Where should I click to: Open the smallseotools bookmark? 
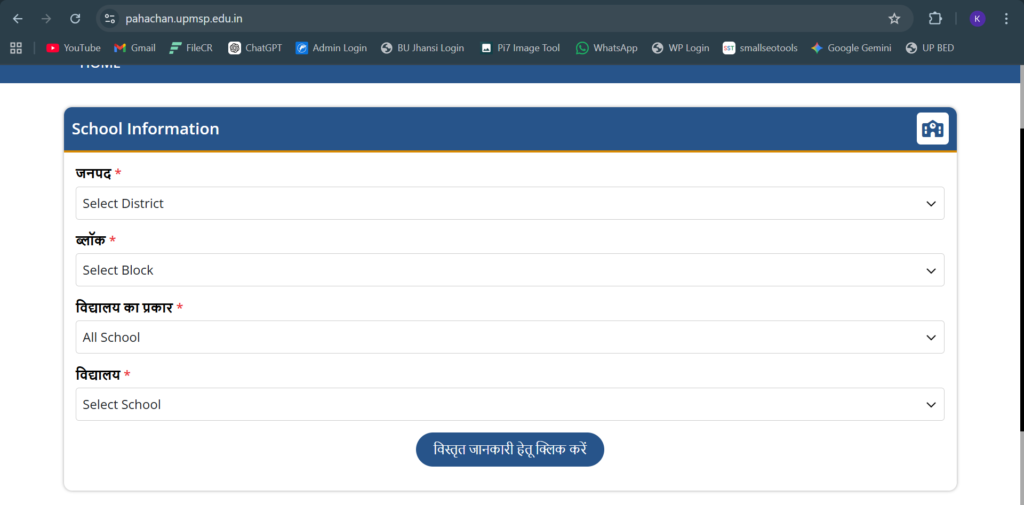pos(760,48)
